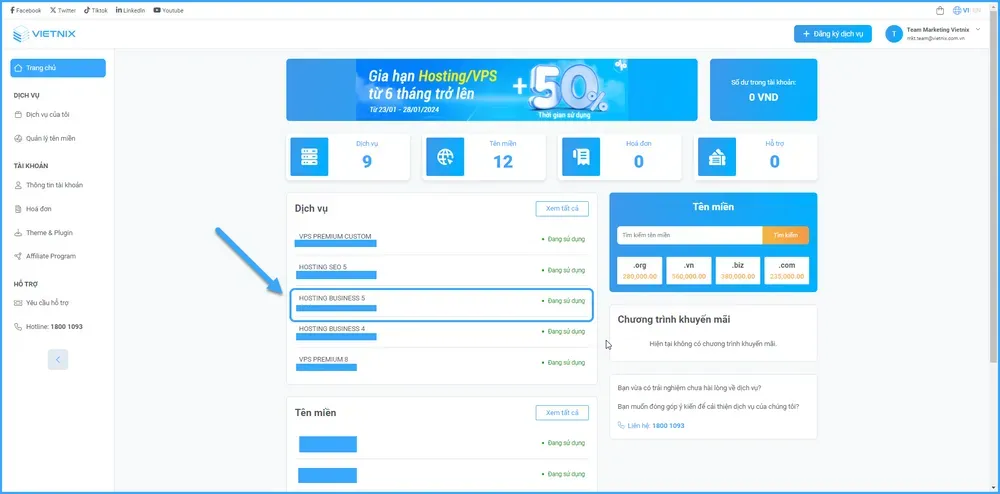Click the Hỗ trợ support stat icon

pos(716,157)
